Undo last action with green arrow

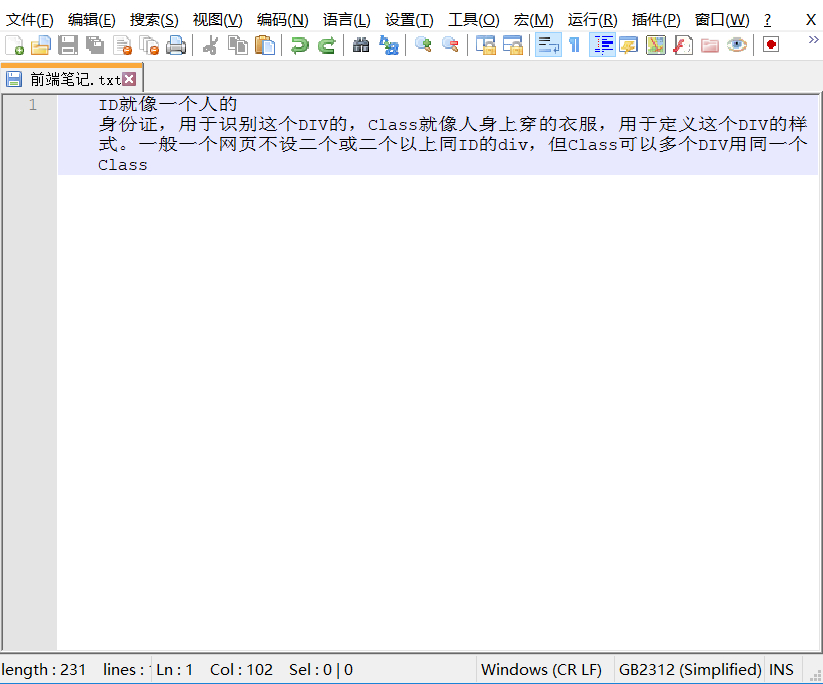click(x=300, y=45)
